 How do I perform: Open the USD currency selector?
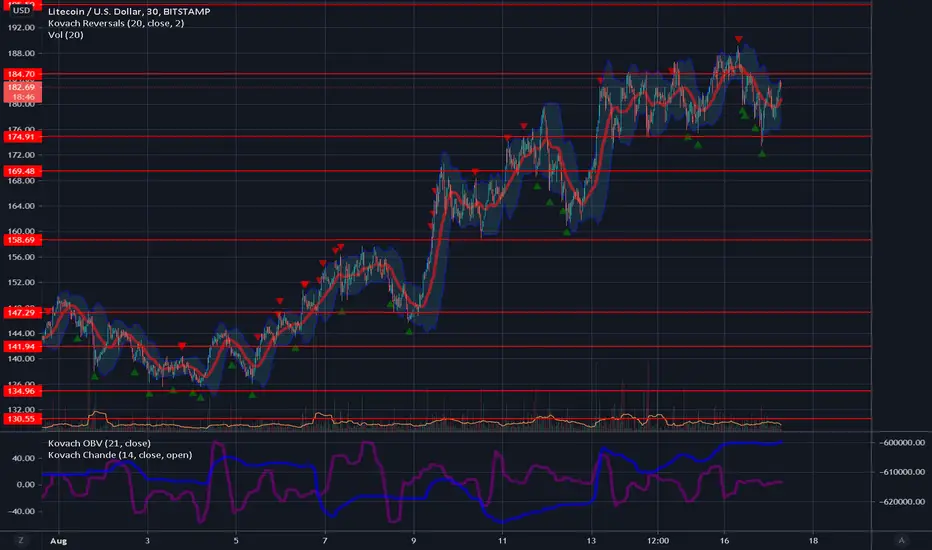21,11
